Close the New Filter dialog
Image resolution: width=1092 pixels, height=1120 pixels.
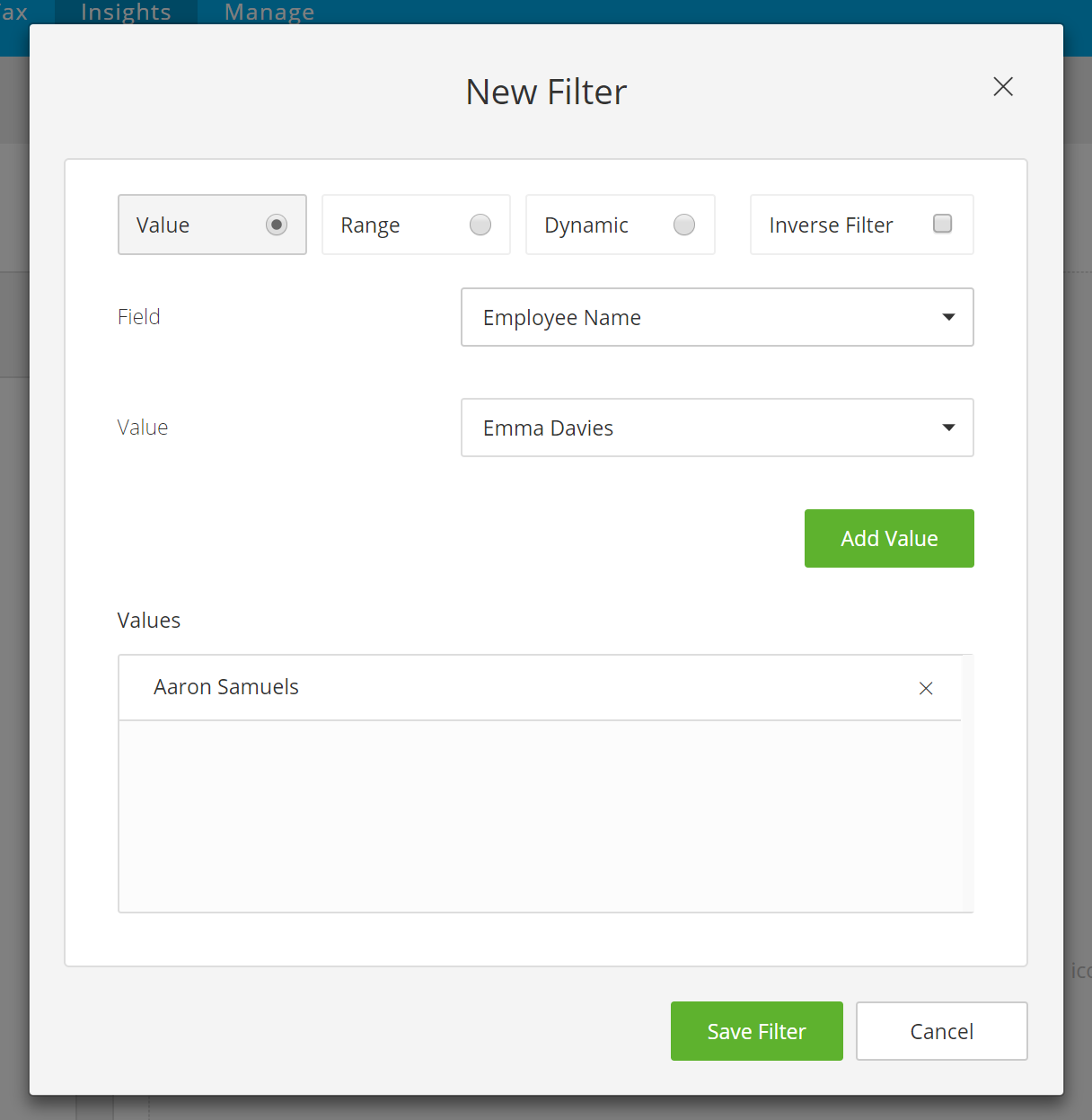pos(1003,86)
